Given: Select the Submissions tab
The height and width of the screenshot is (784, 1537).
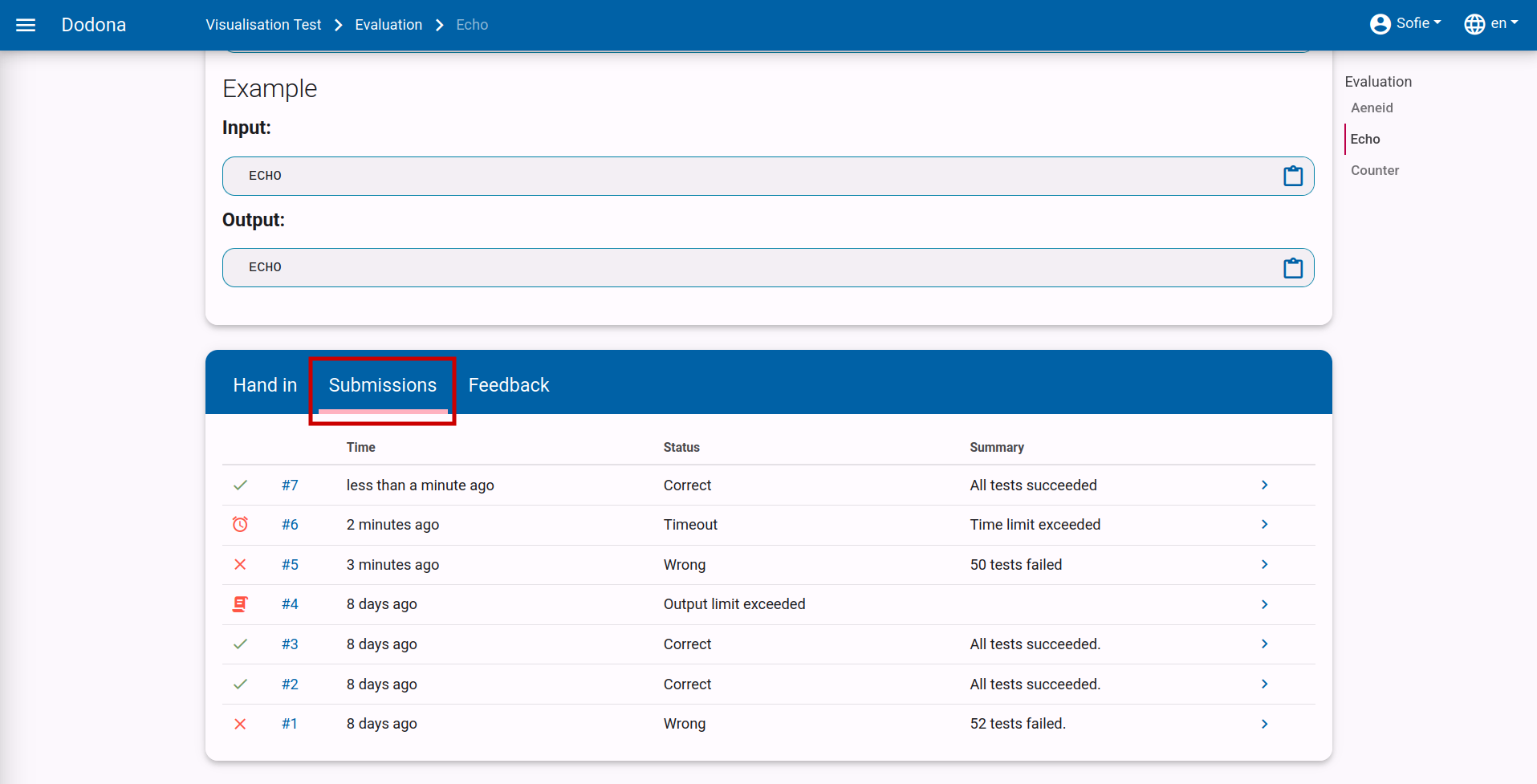Looking at the screenshot, I should (x=383, y=385).
